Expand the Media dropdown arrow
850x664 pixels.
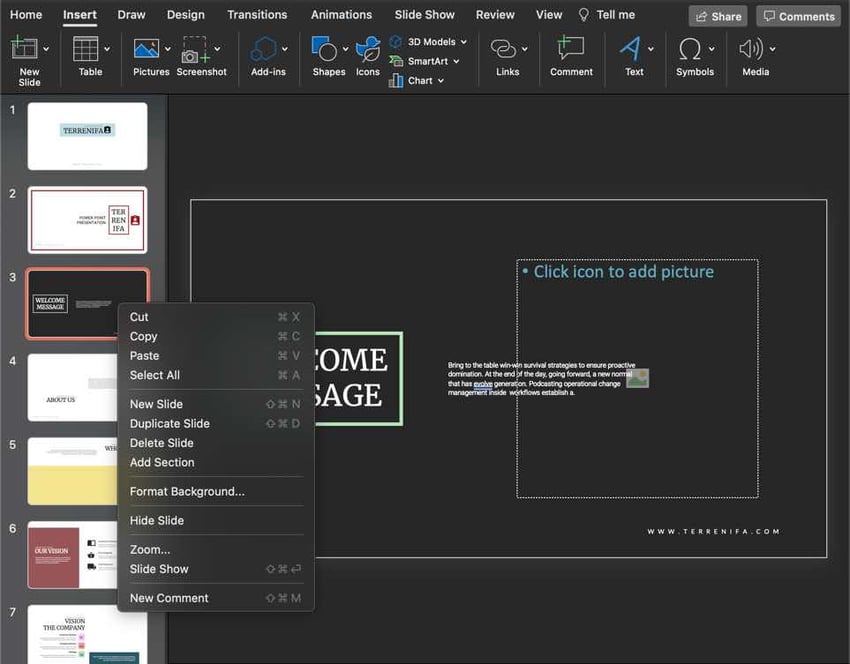pyautogui.click(x=772, y=49)
